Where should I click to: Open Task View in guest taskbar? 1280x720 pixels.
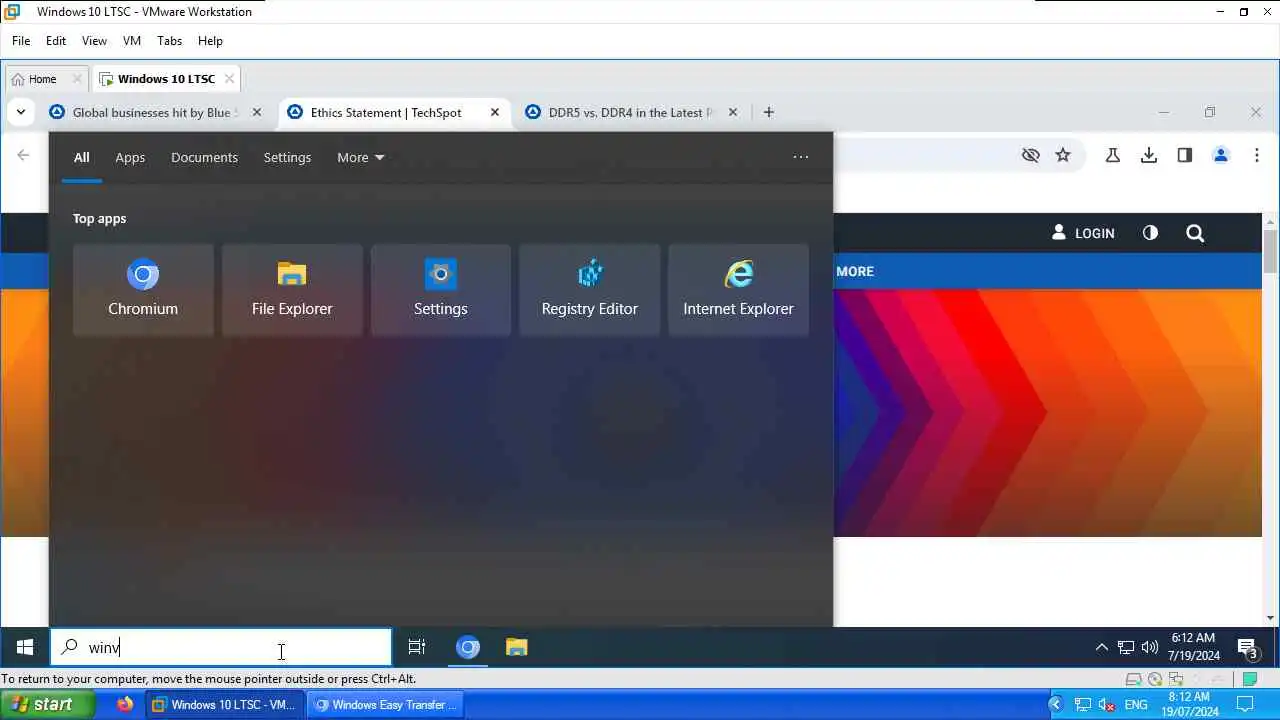pyautogui.click(x=417, y=647)
